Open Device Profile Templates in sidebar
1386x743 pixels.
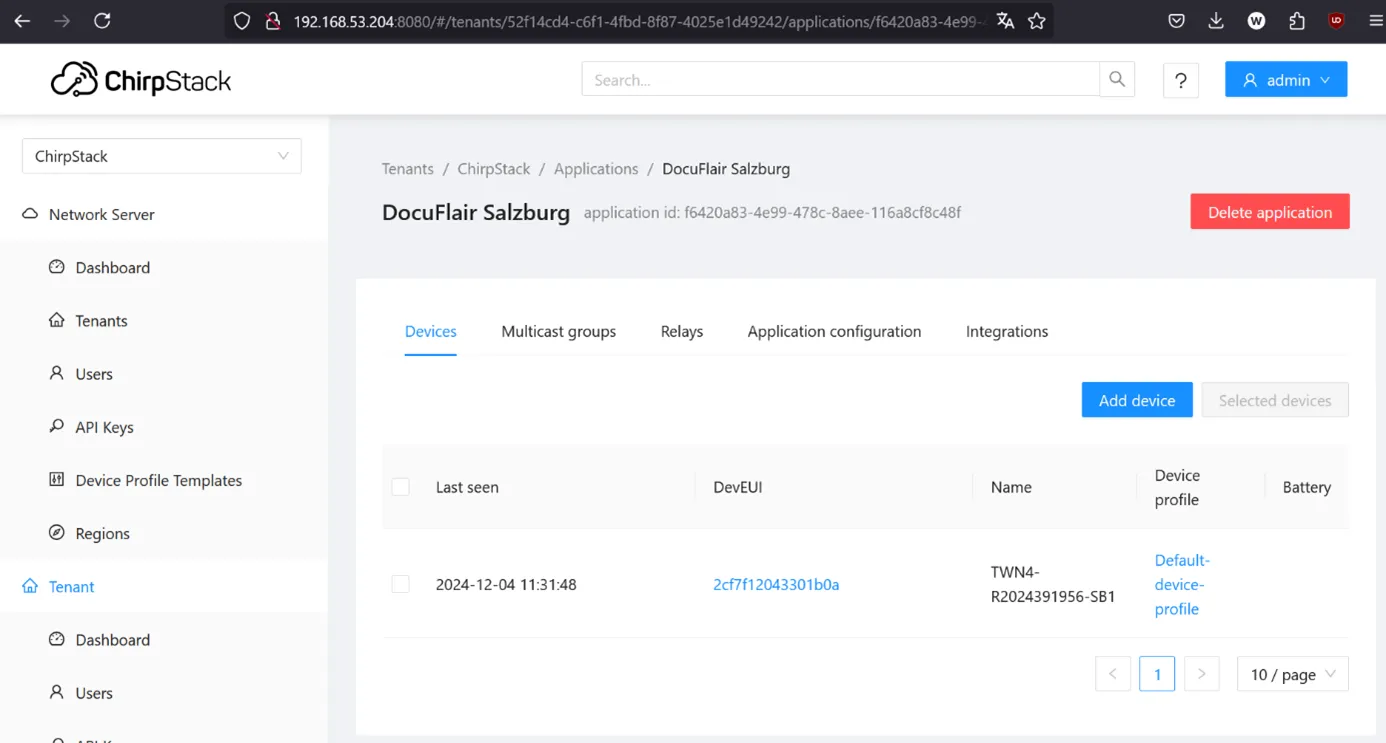coord(158,480)
